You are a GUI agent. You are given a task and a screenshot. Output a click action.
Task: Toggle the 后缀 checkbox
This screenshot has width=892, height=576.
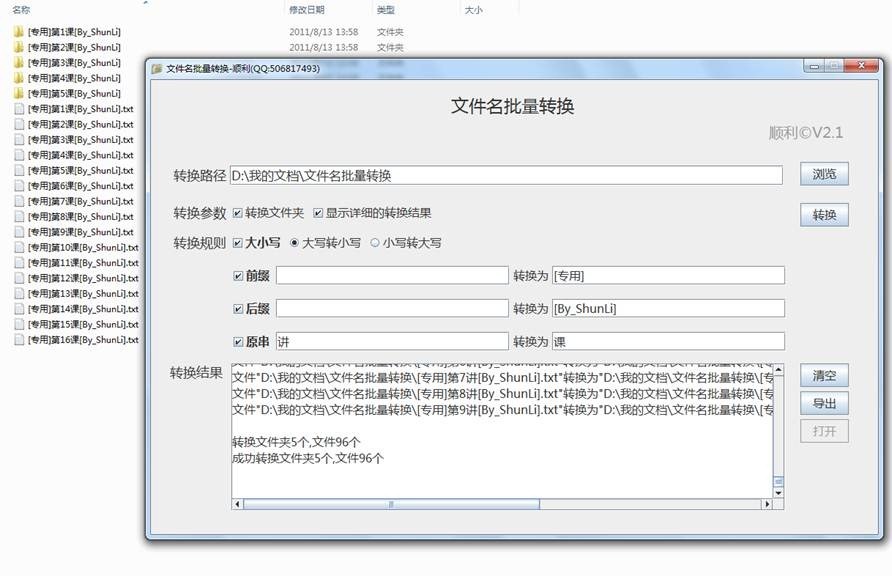pos(238,309)
